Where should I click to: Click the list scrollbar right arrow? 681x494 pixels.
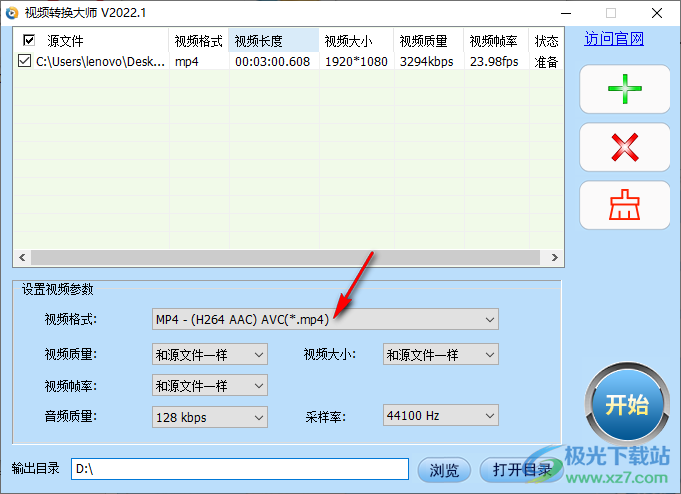[555, 257]
